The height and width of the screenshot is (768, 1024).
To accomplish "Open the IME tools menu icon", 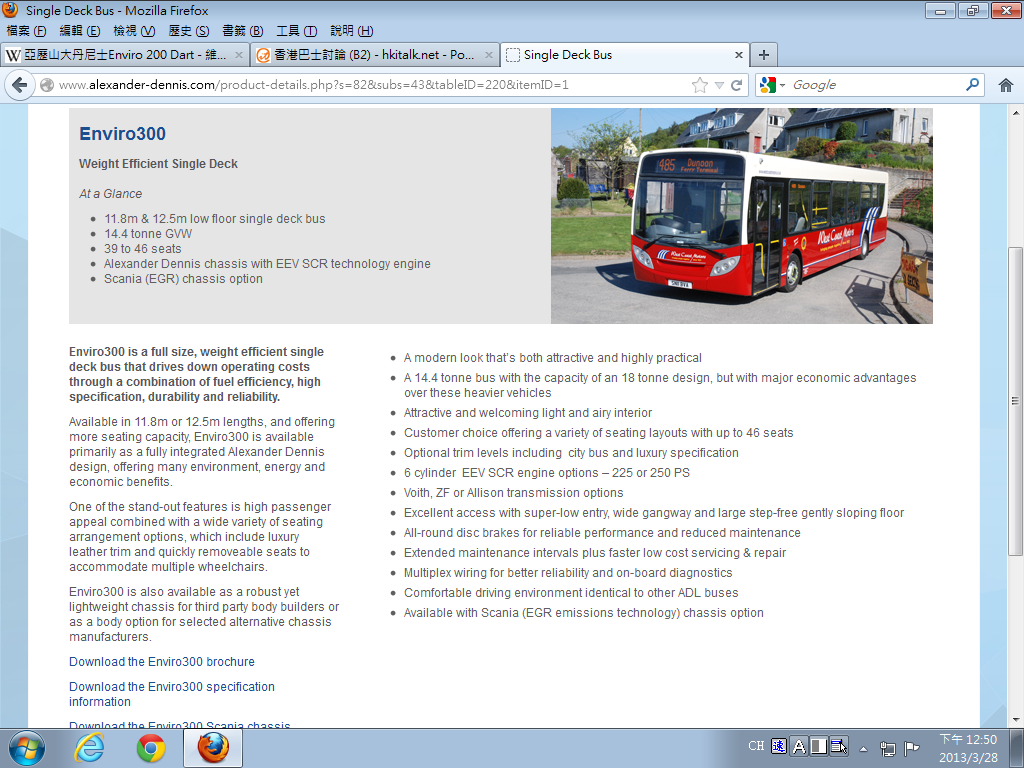I will click(839, 746).
